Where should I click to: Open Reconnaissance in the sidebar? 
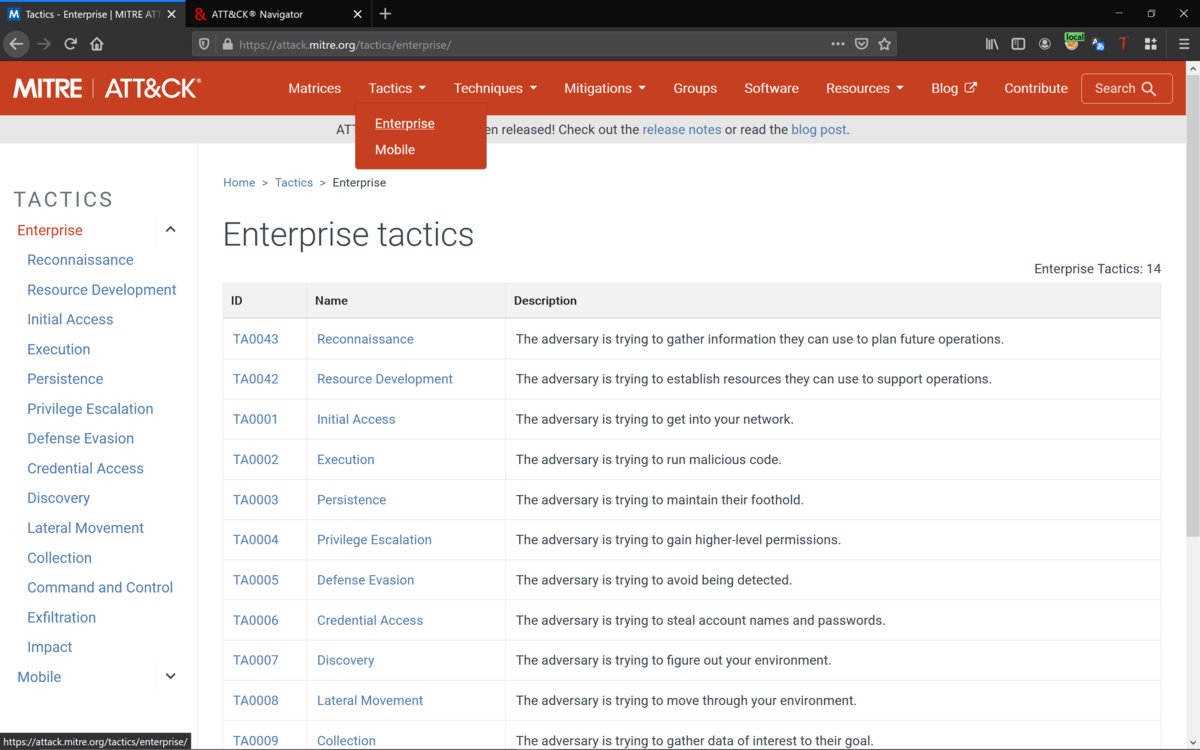point(80,260)
